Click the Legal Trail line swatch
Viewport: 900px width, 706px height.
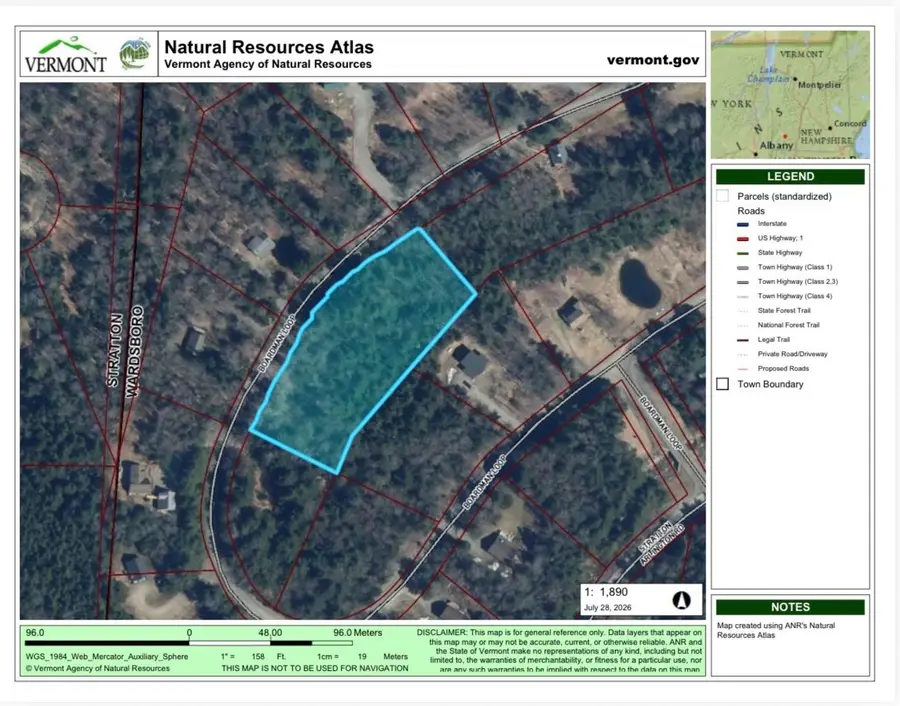coord(743,340)
